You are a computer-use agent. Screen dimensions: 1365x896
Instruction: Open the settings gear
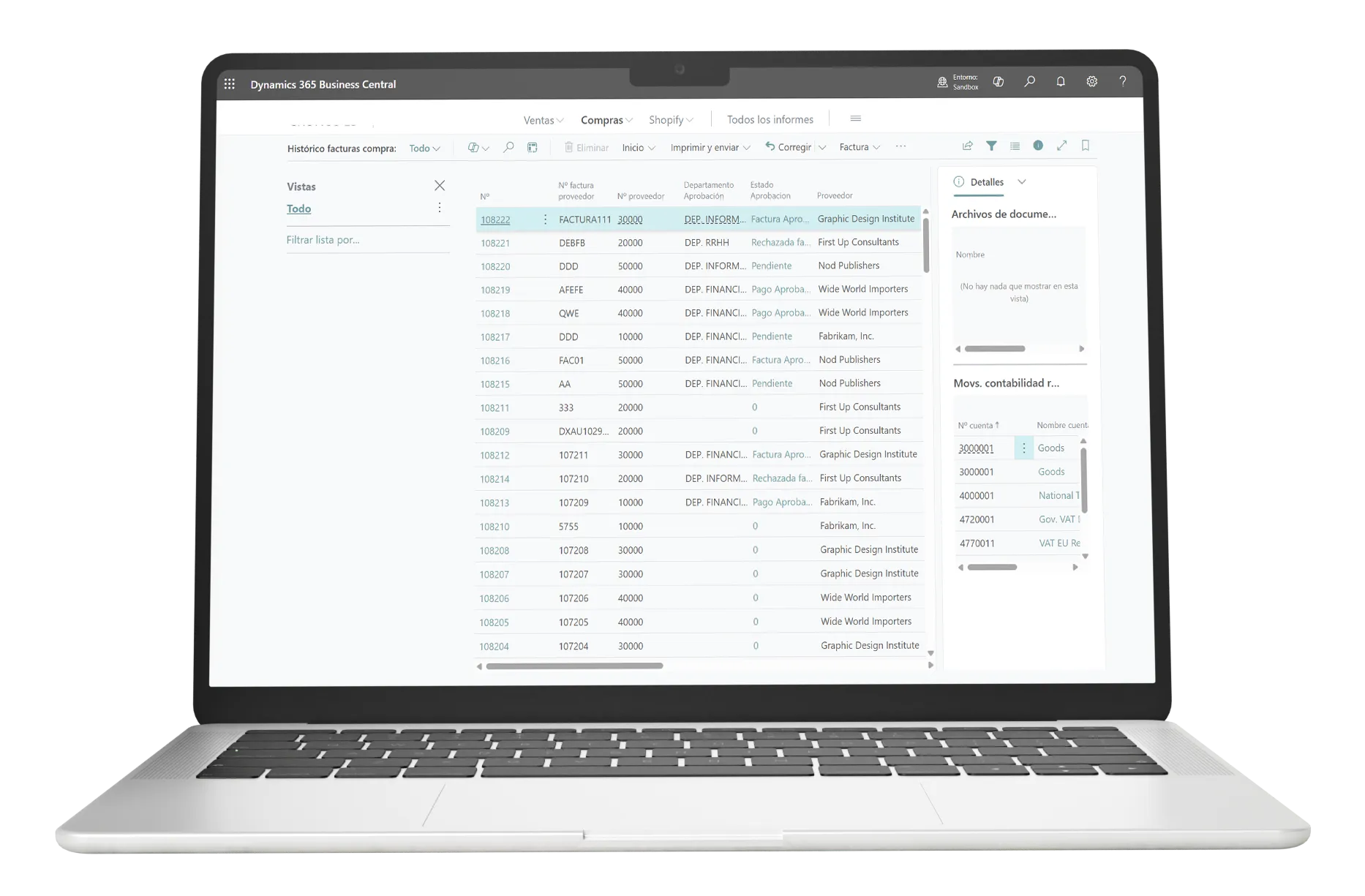1091,82
